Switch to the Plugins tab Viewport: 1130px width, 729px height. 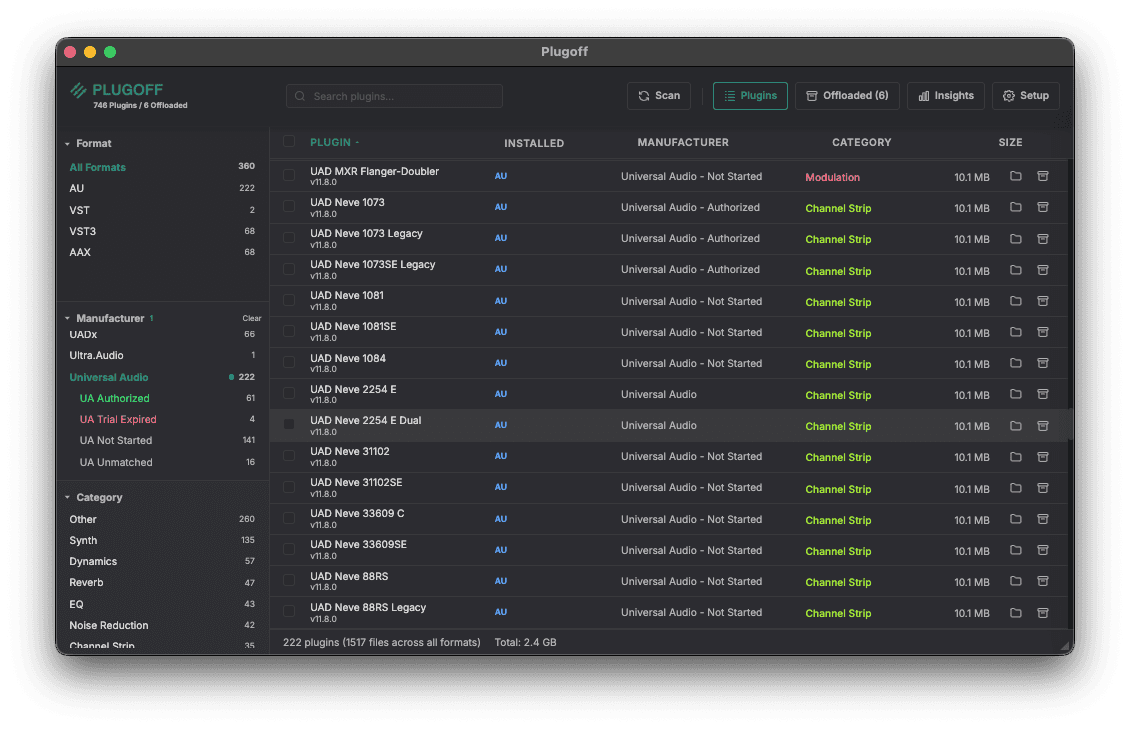[x=750, y=95]
